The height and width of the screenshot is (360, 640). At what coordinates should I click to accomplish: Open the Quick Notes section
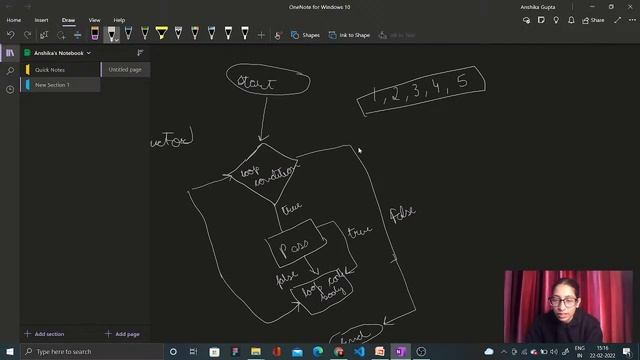pyautogui.click(x=60, y=70)
